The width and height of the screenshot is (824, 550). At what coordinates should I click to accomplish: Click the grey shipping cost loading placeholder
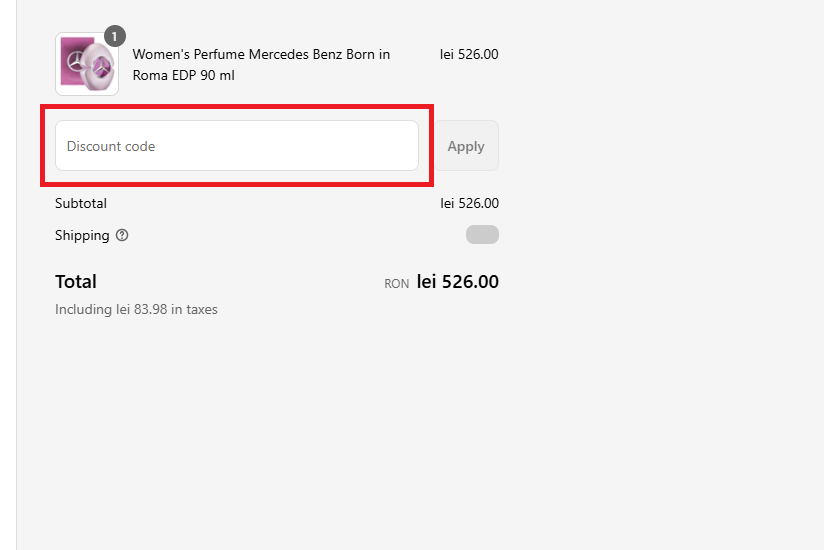482,235
